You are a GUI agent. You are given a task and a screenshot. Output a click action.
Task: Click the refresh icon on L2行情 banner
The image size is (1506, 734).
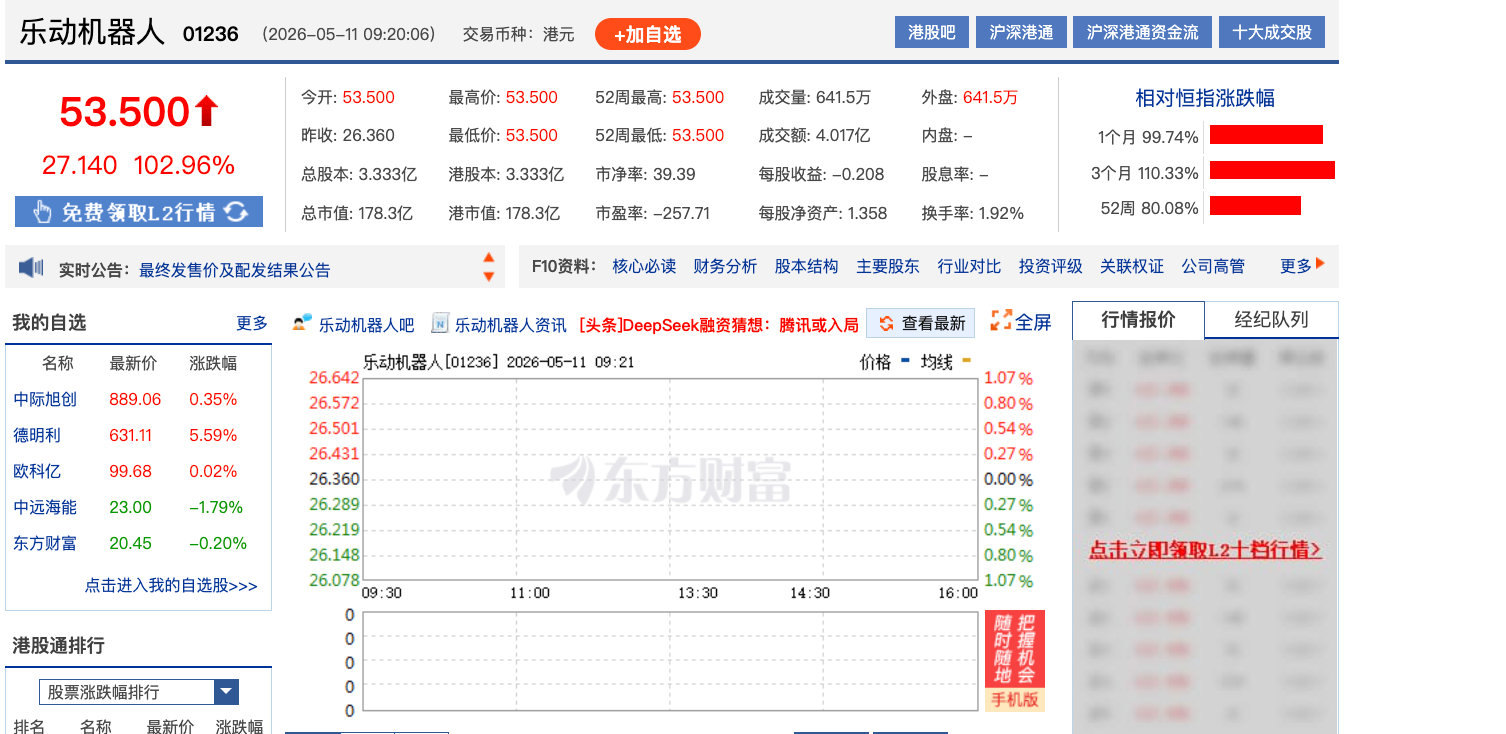click(236, 212)
